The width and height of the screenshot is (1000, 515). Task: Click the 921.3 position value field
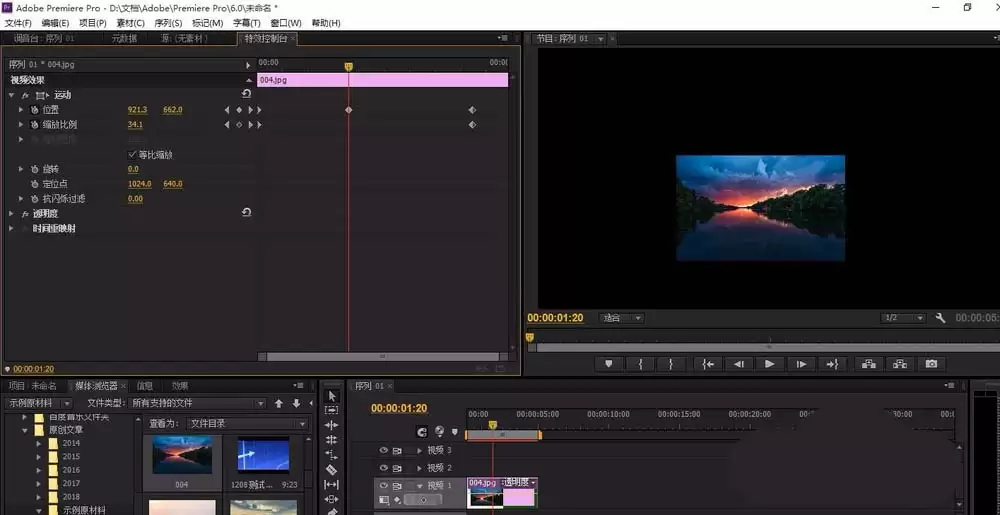(137, 110)
